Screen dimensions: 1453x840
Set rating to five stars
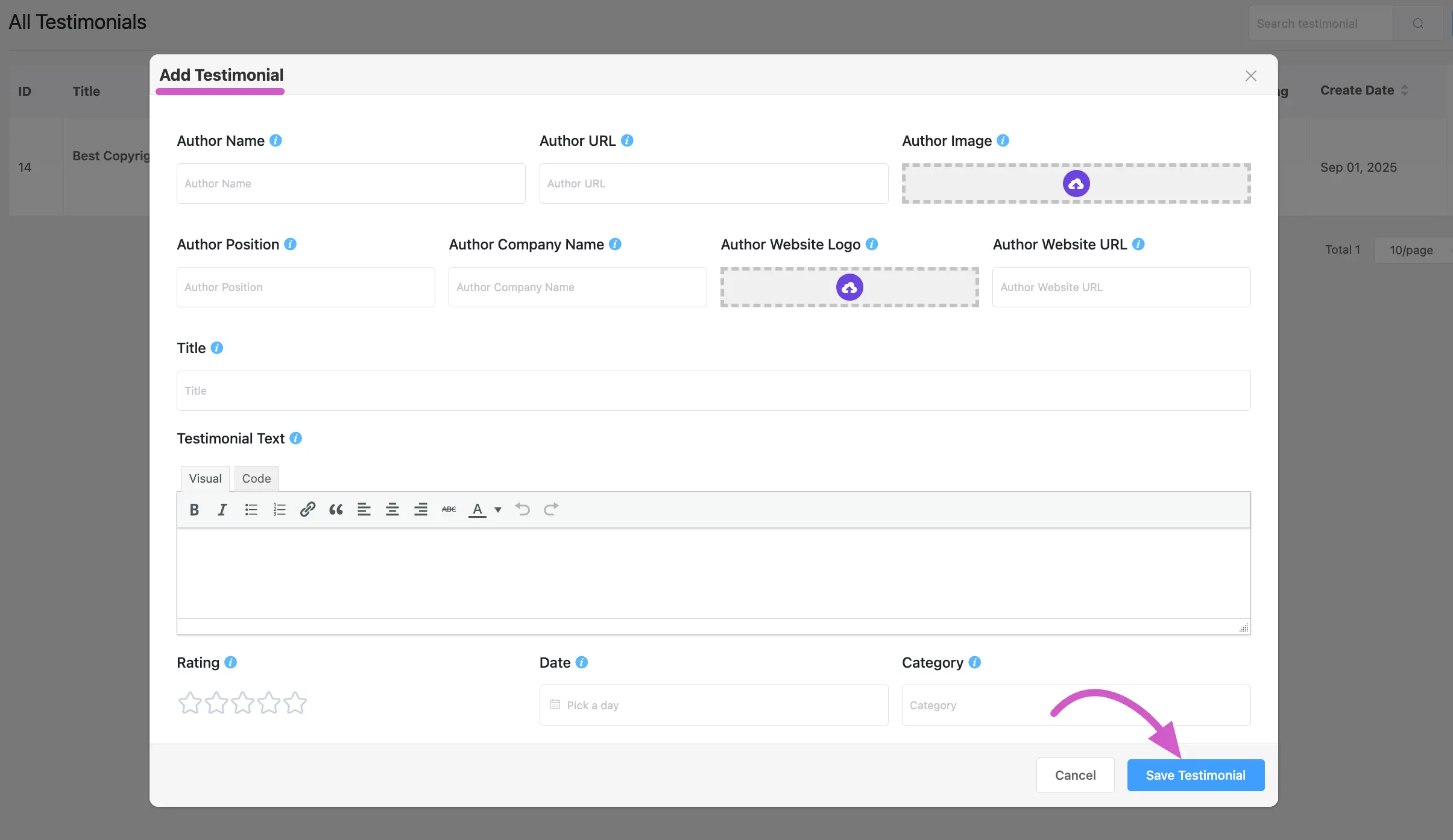point(295,703)
